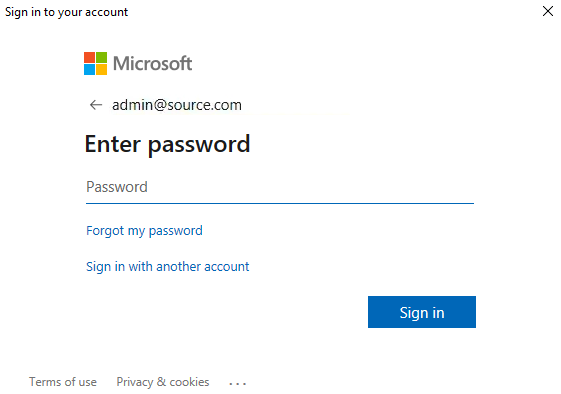Click the Enter password heading
Image resolution: width=561 pixels, height=394 pixels.
(x=167, y=144)
